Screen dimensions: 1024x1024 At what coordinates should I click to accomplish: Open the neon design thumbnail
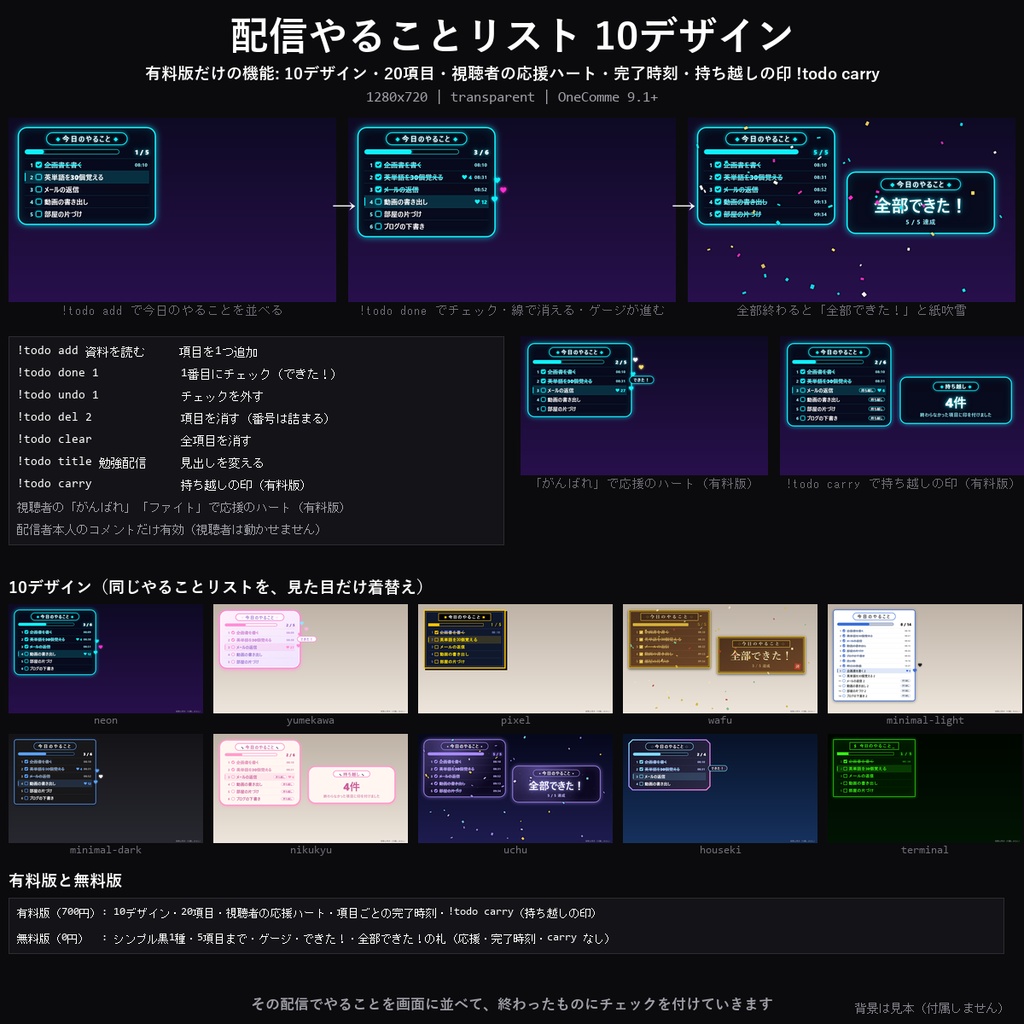click(106, 658)
